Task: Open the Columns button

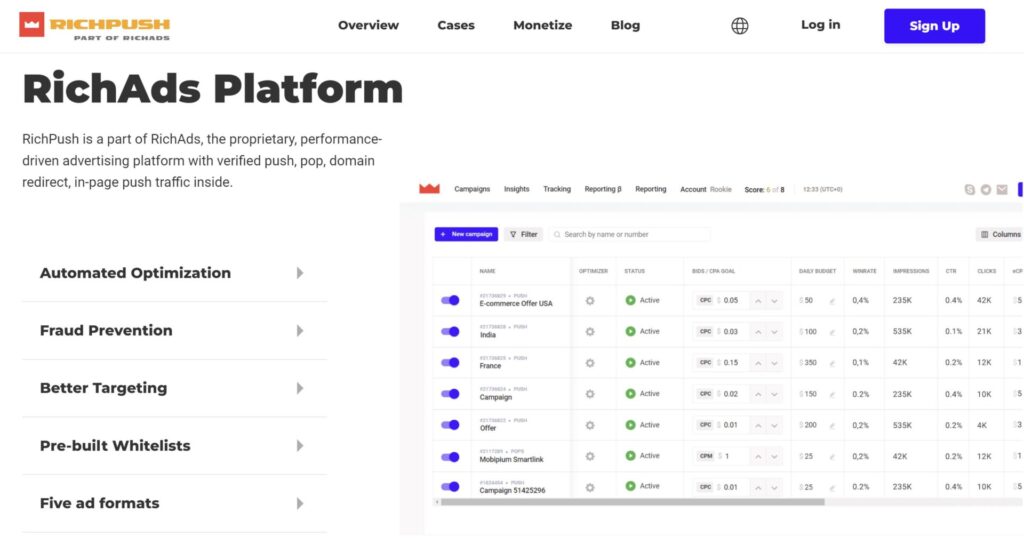Action: [1000, 234]
